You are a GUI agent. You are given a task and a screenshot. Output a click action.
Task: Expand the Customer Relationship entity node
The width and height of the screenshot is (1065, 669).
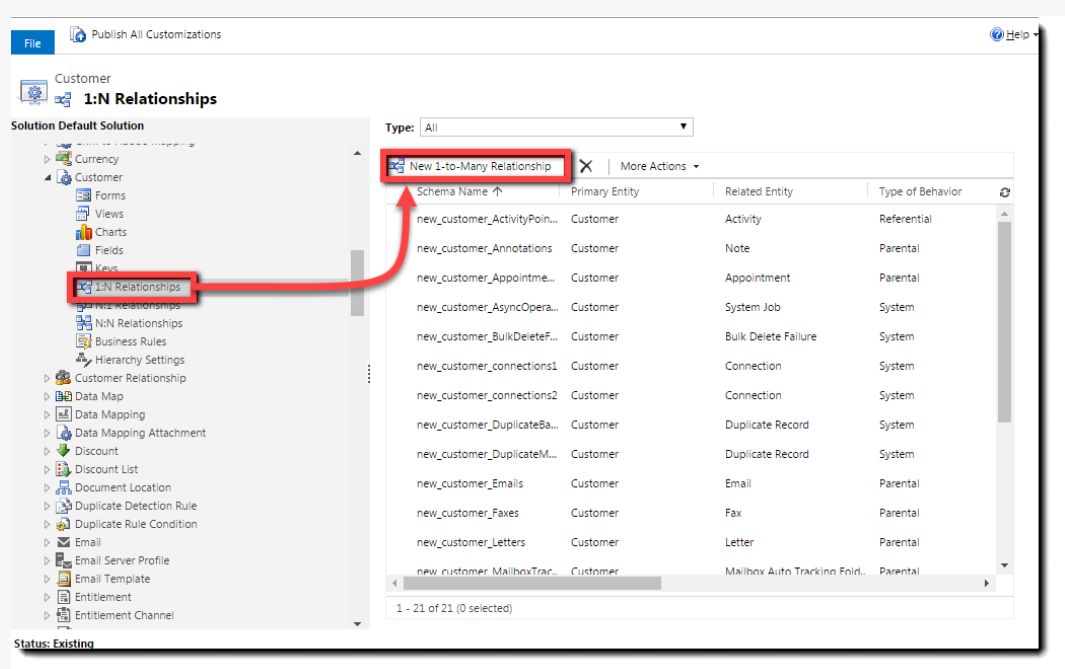click(x=46, y=379)
